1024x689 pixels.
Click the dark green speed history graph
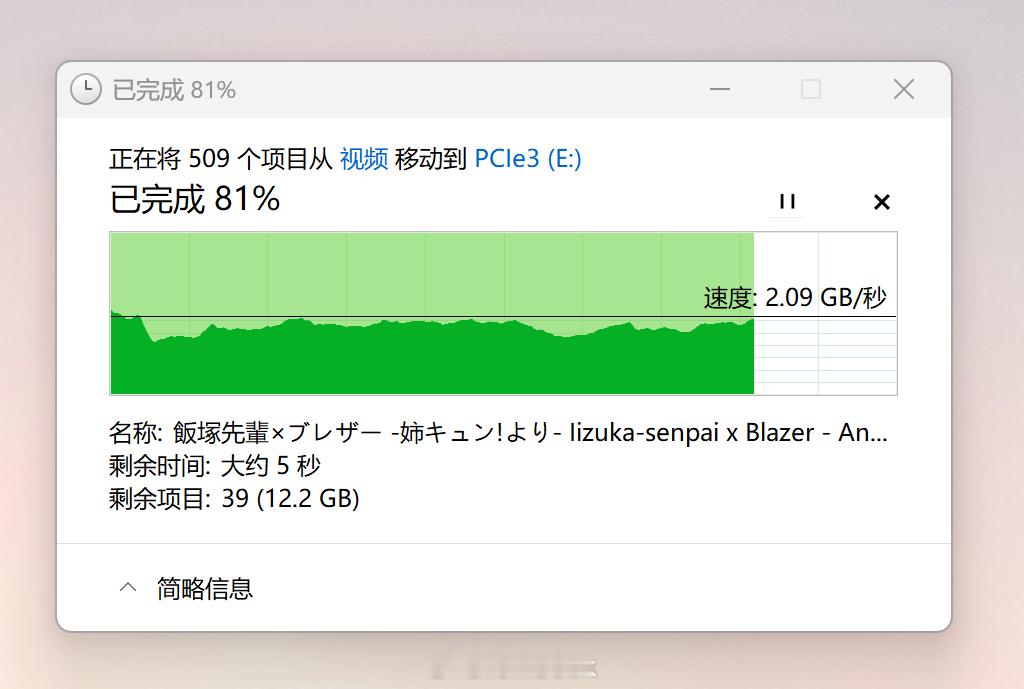[x=430, y=360]
